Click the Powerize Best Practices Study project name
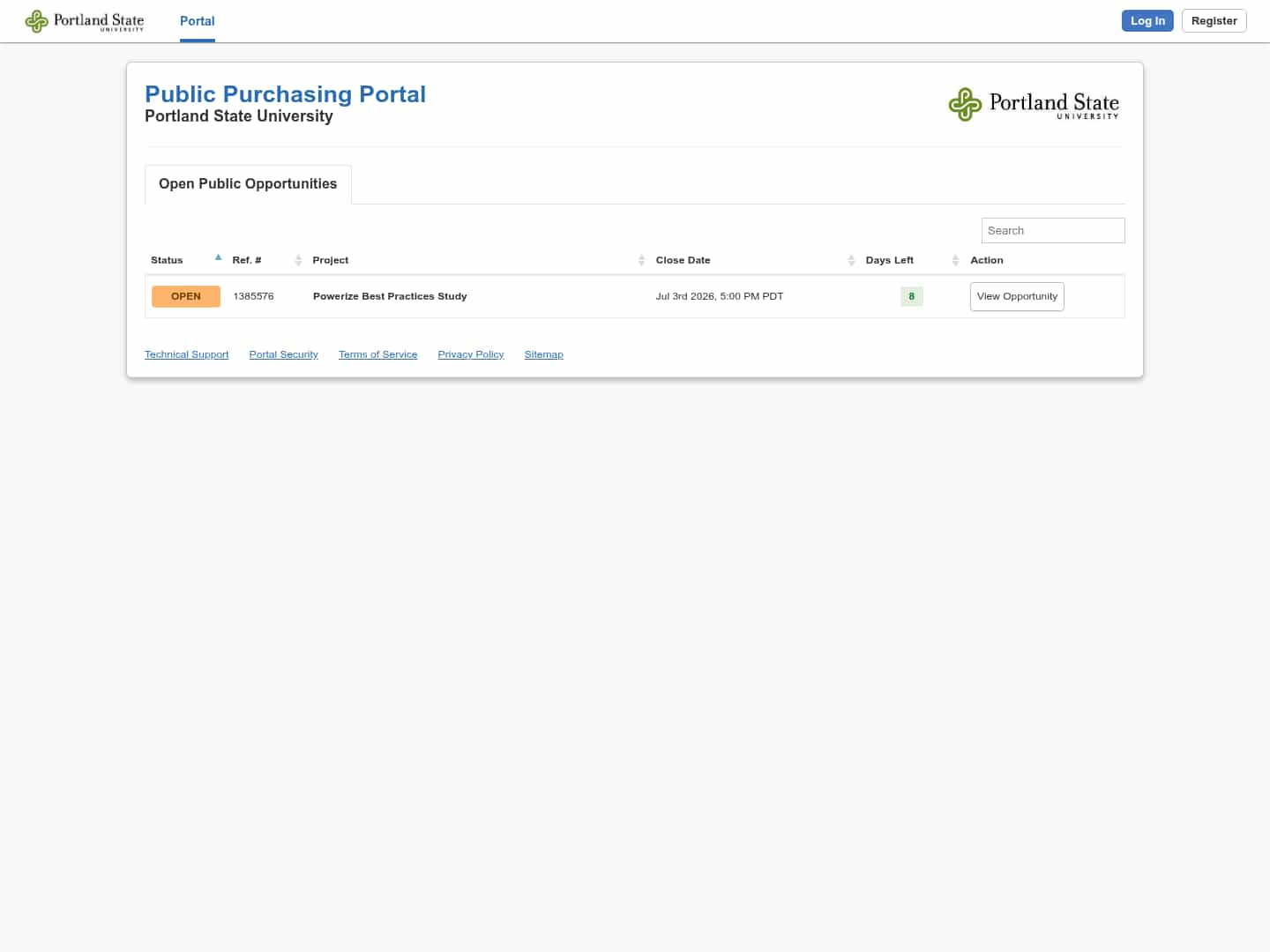The height and width of the screenshot is (952, 1270). tap(390, 296)
